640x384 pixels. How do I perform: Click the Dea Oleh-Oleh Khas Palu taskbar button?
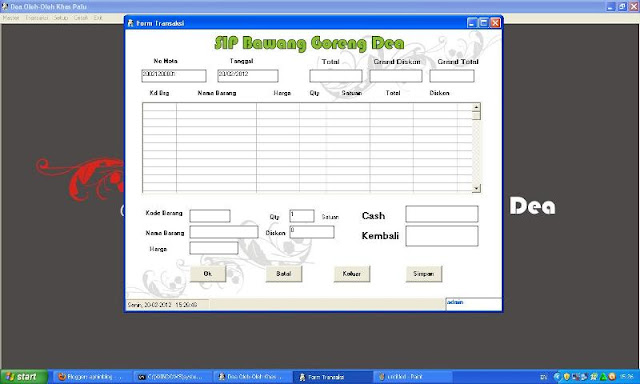click(x=253, y=377)
